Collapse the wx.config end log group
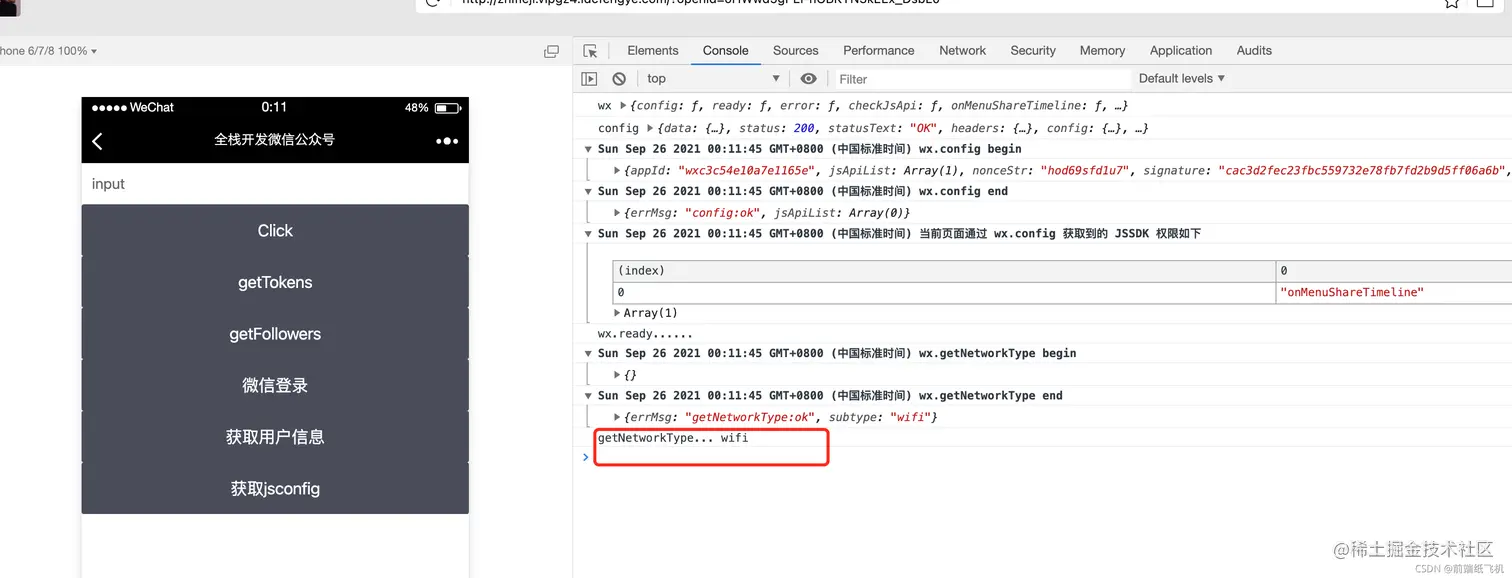1512x578 pixels. click(x=589, y=191)
